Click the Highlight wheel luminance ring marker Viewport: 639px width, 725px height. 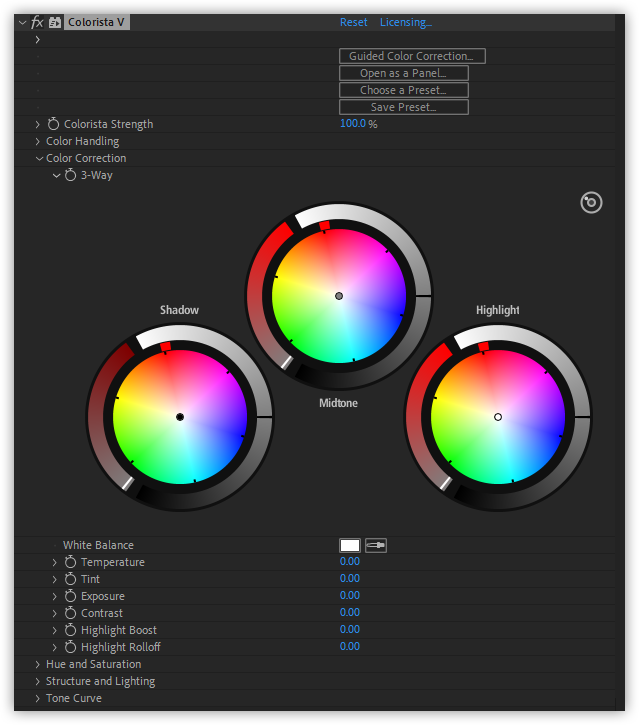pos(583,417)
